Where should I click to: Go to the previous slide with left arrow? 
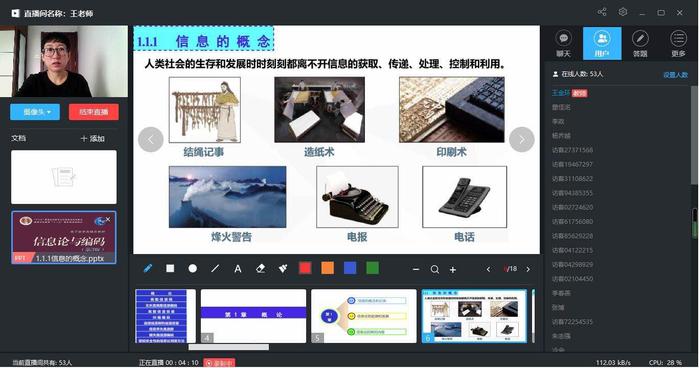click(151, 140)
